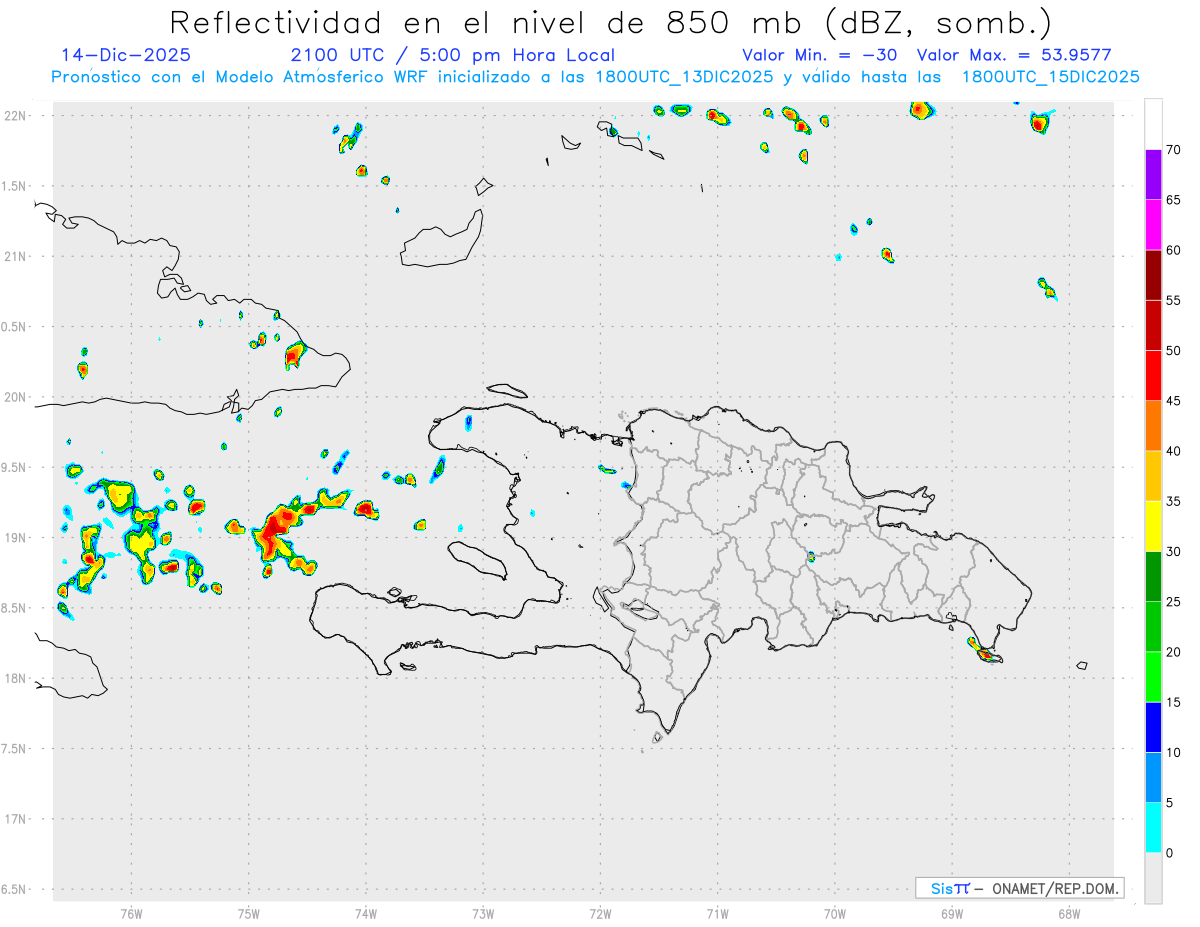Click the '70W' longitude label

point(835,913)
